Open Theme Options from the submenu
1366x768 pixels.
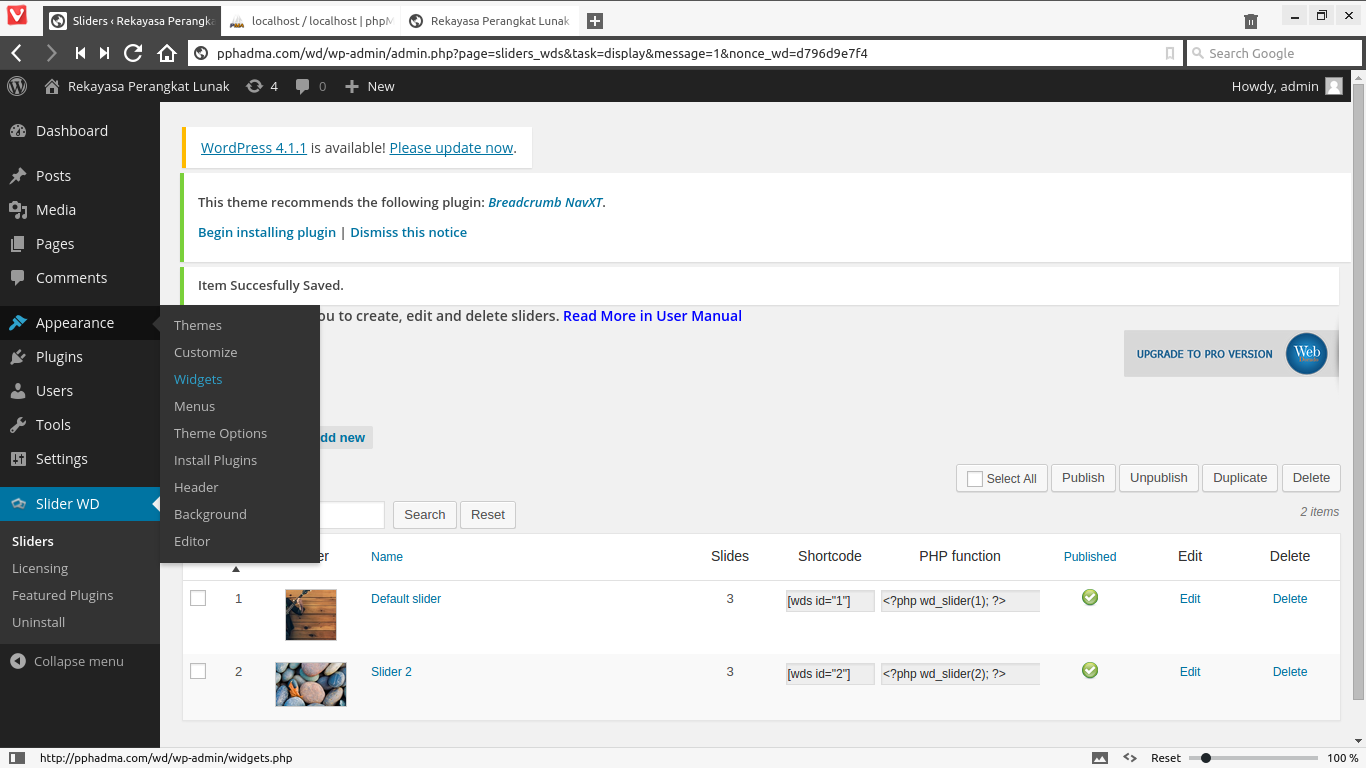tap(220, 433)
